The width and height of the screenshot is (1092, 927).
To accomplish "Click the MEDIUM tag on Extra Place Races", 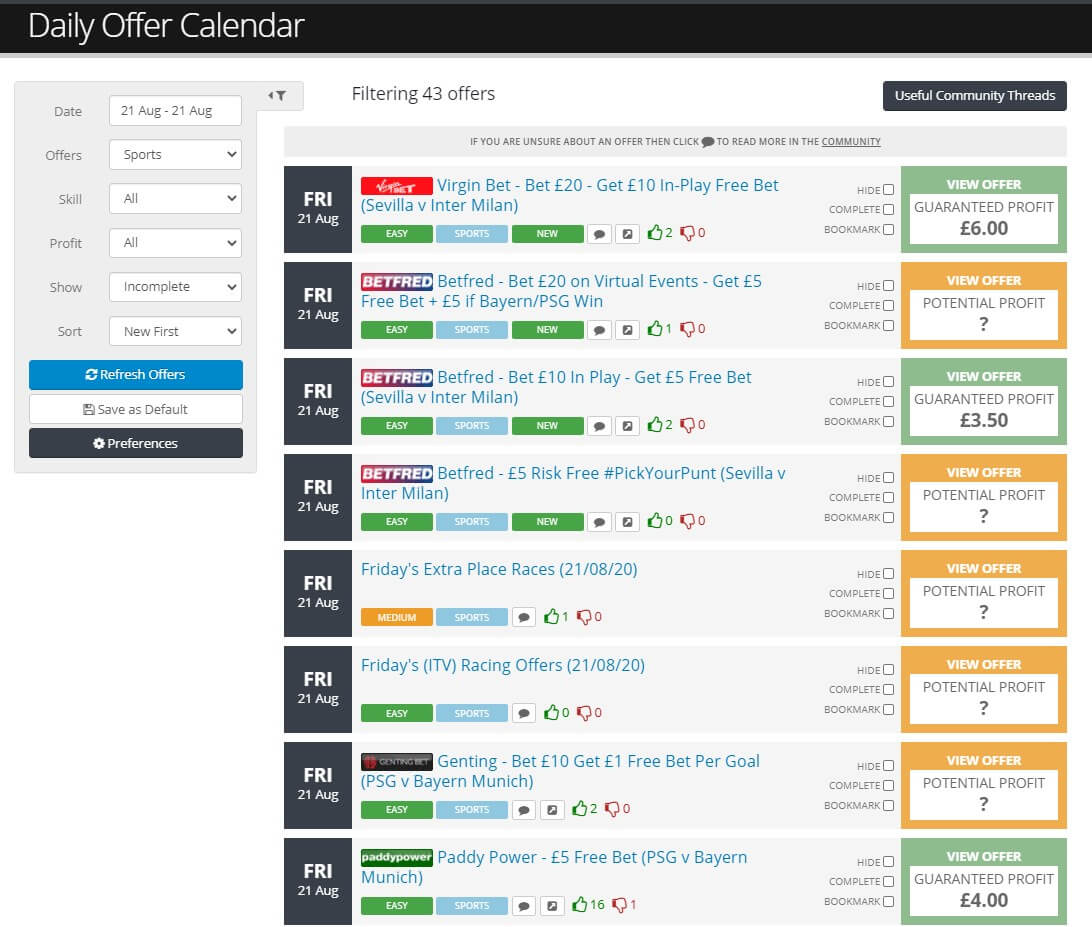I will coord(397,617).
